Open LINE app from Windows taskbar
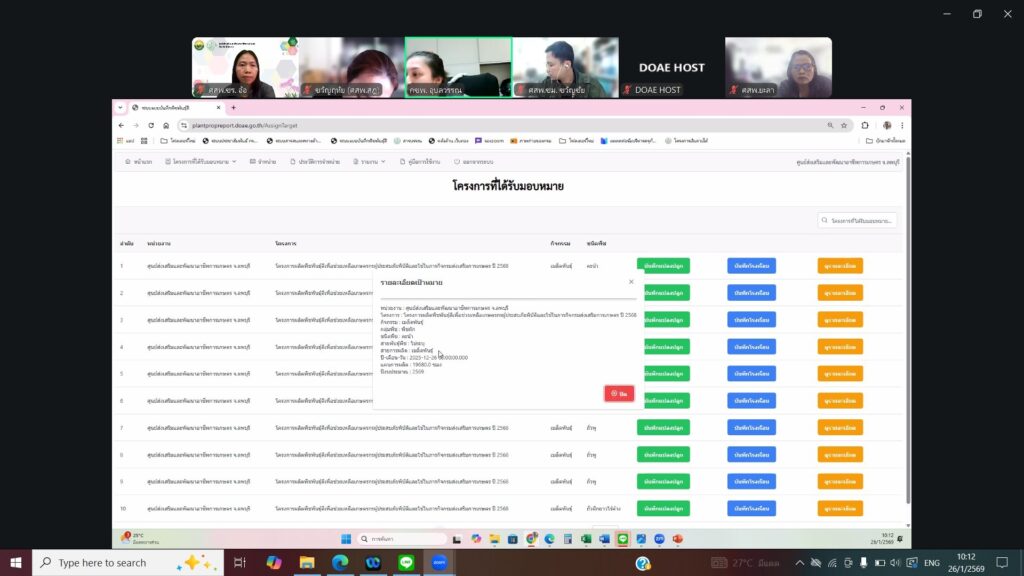This screenshot has height=576, width=1024. coord(406,563)
